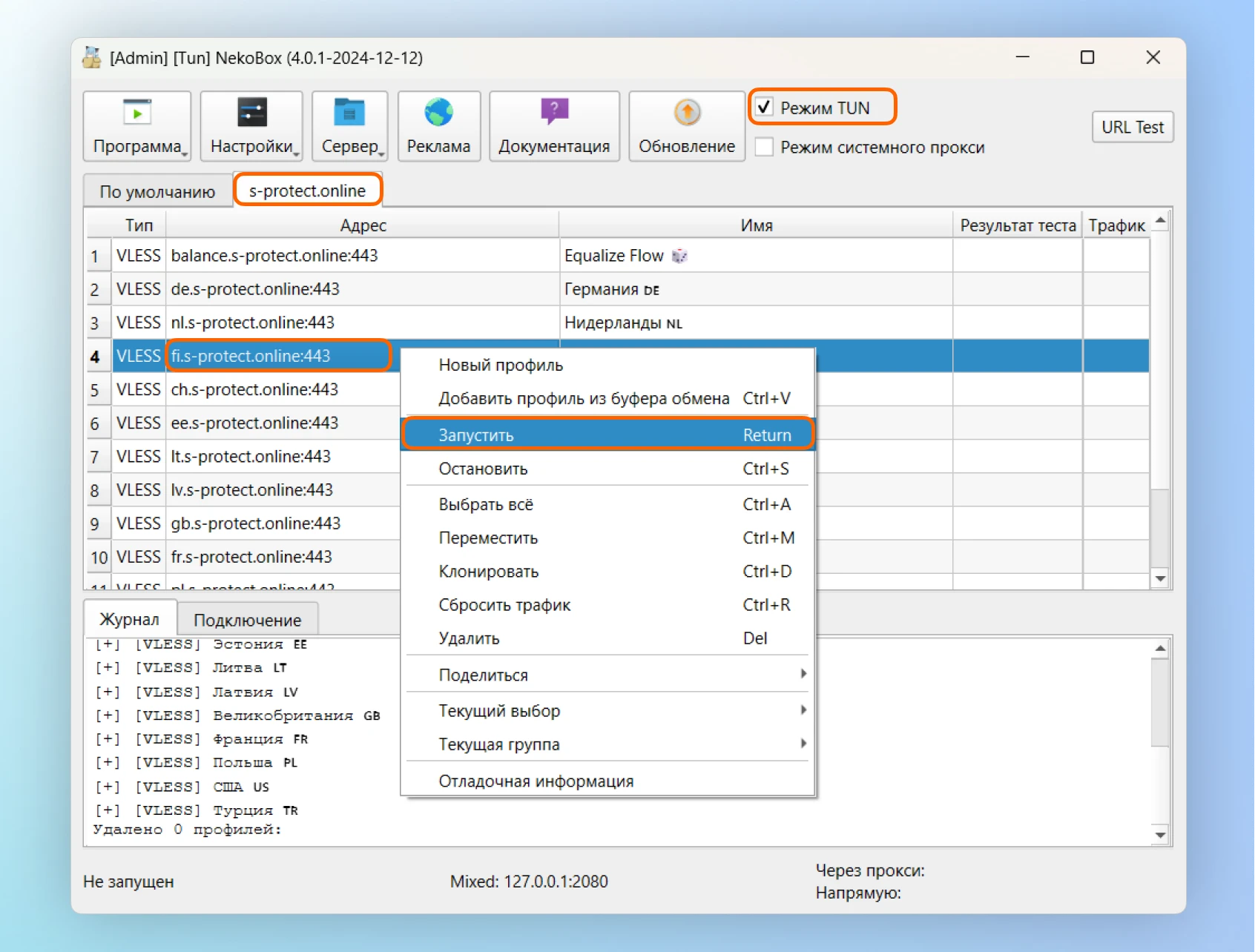The image size is (1258, 952).
Task: Click the Программа toolbar icon
Action: tap(137, 113)
